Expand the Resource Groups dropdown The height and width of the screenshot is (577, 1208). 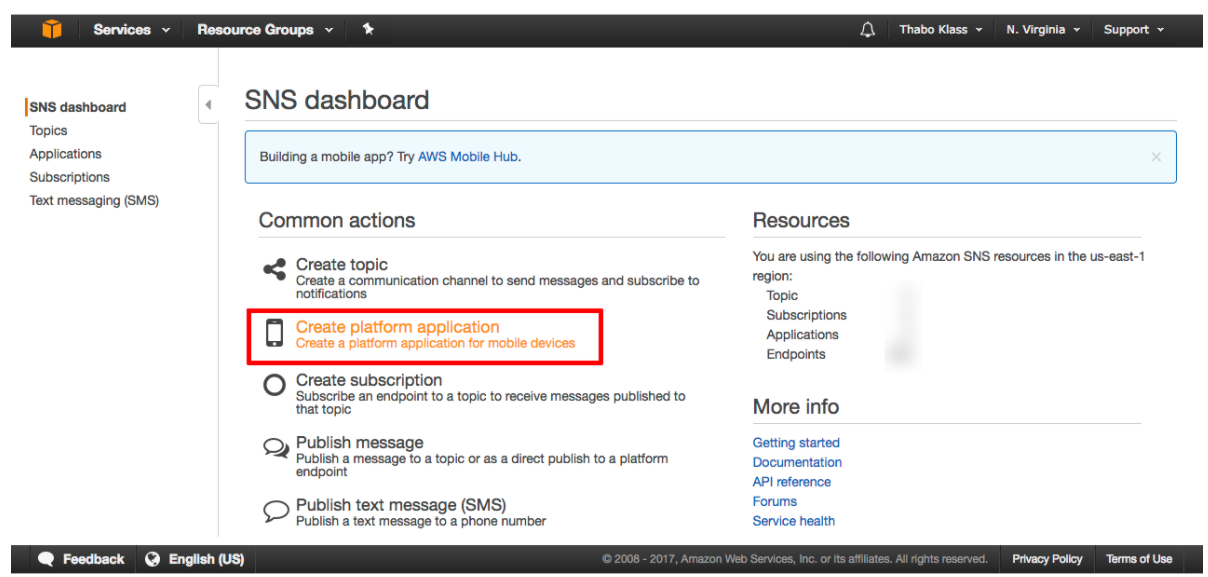(x=265, y=30)
